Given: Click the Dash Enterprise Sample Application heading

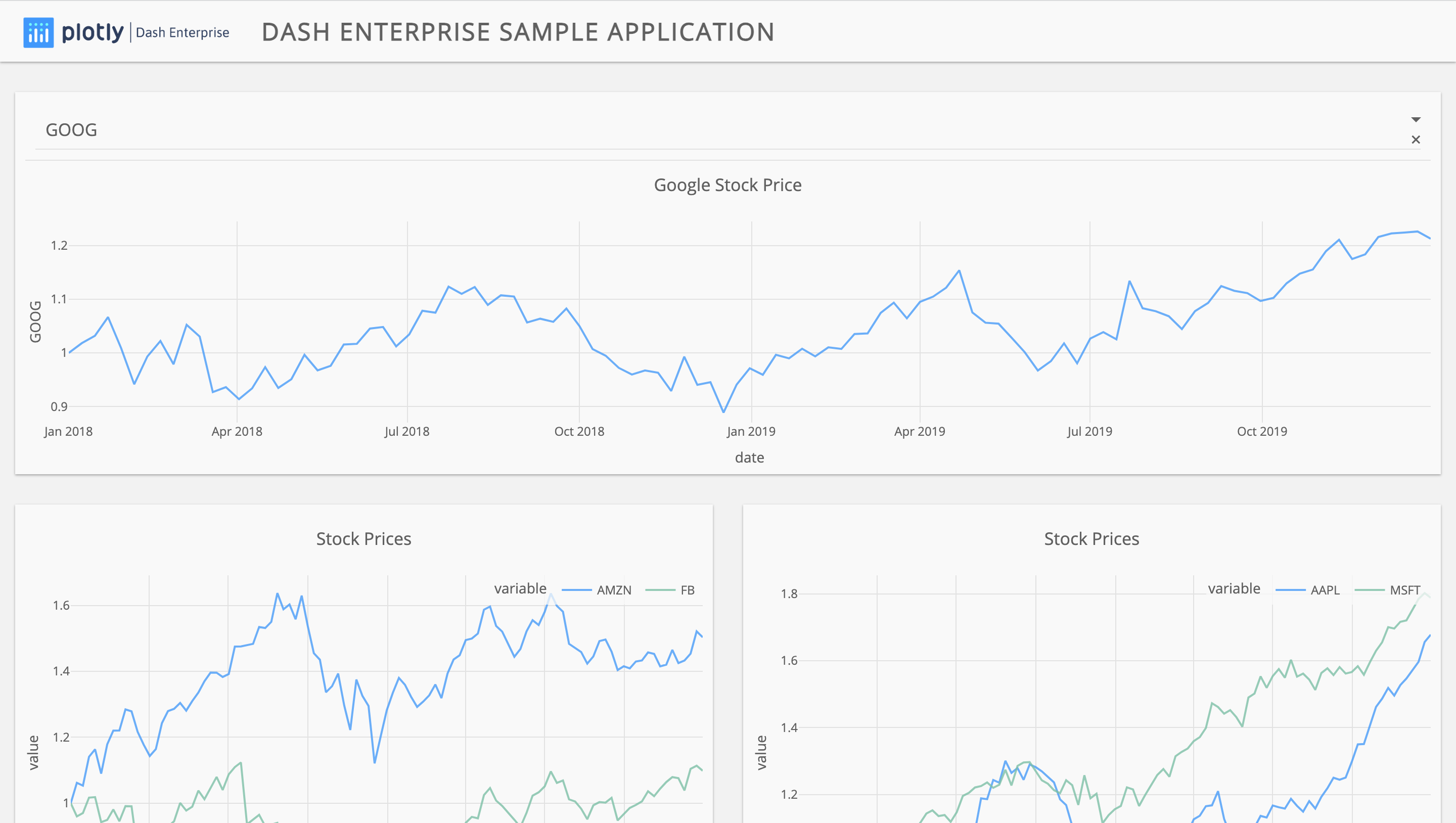Looking at the screenshot, I should tap(518, 32).
